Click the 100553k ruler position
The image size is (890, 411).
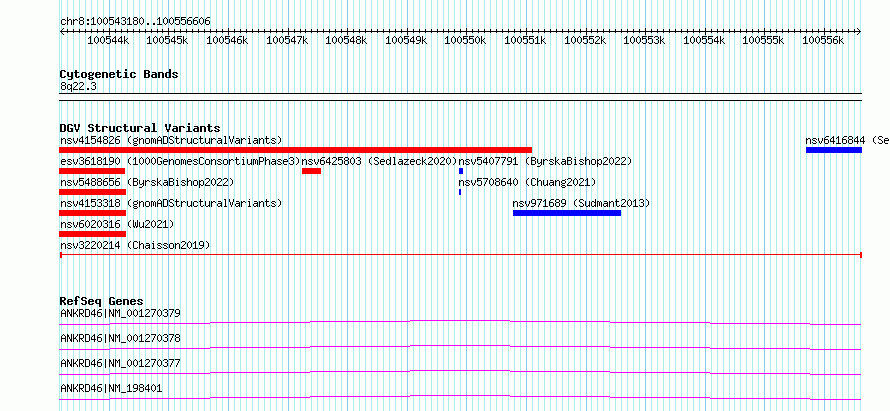644,40
